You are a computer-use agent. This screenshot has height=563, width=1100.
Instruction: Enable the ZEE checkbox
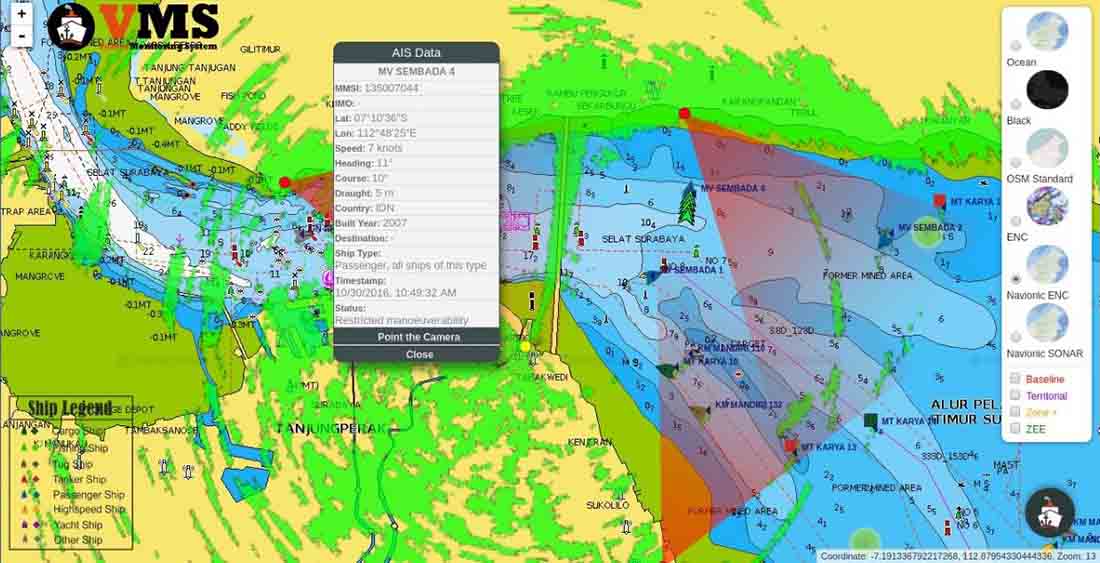1015,428
